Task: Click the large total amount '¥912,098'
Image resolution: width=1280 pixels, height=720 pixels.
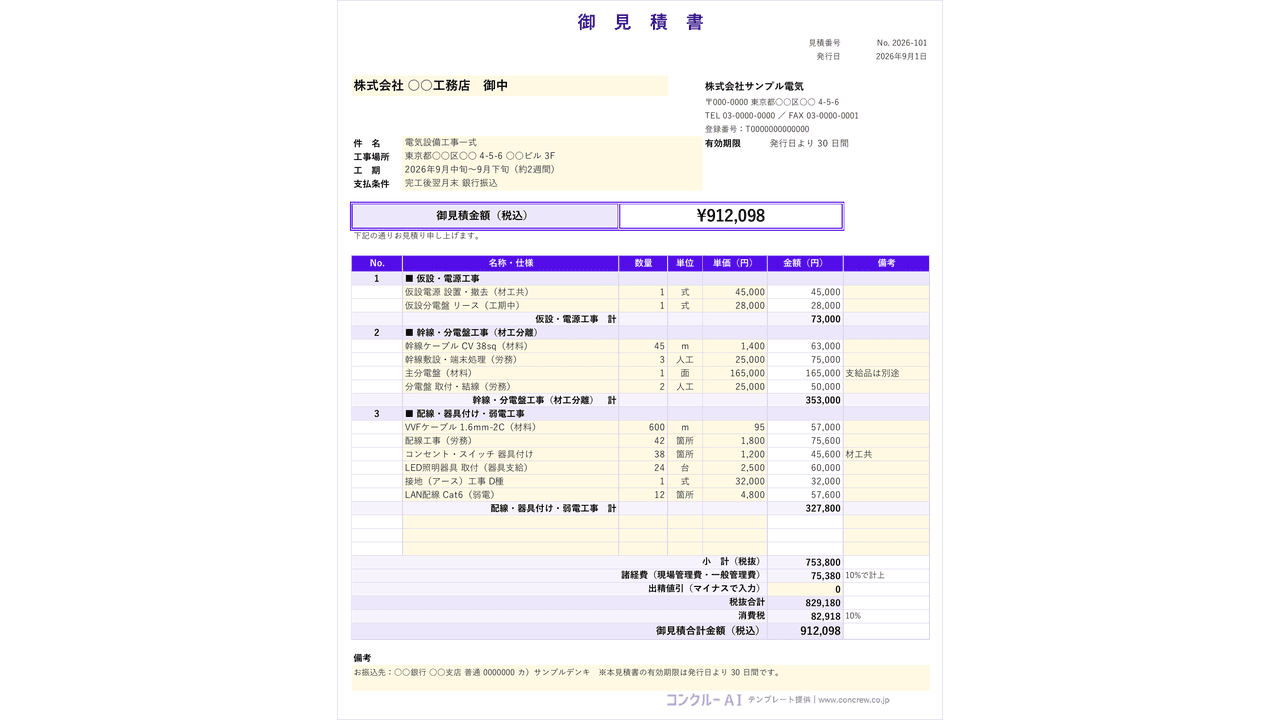Action: coord(731,216)
